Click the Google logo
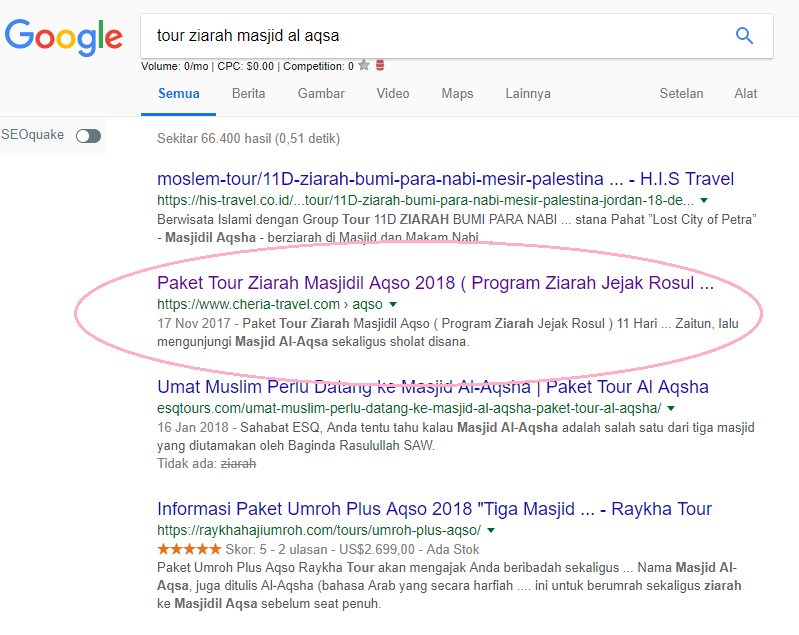 click(x=64, y=37)
